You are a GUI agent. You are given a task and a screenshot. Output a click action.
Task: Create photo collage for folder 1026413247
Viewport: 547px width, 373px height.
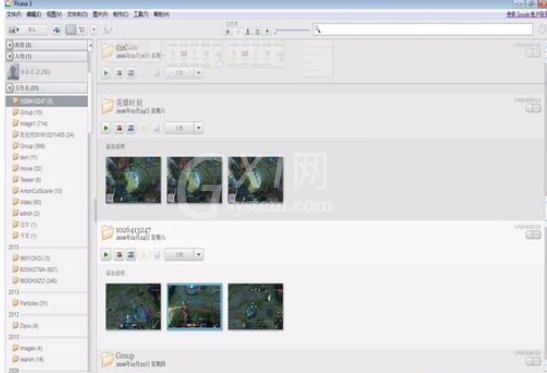(x=119, y=255)
